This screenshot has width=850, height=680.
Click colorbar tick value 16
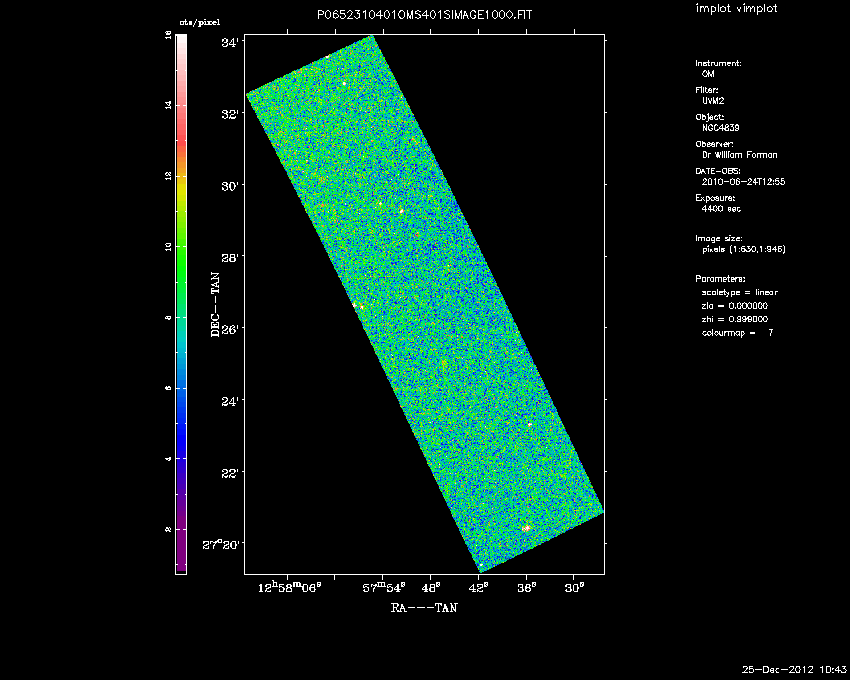click(168, 35)
